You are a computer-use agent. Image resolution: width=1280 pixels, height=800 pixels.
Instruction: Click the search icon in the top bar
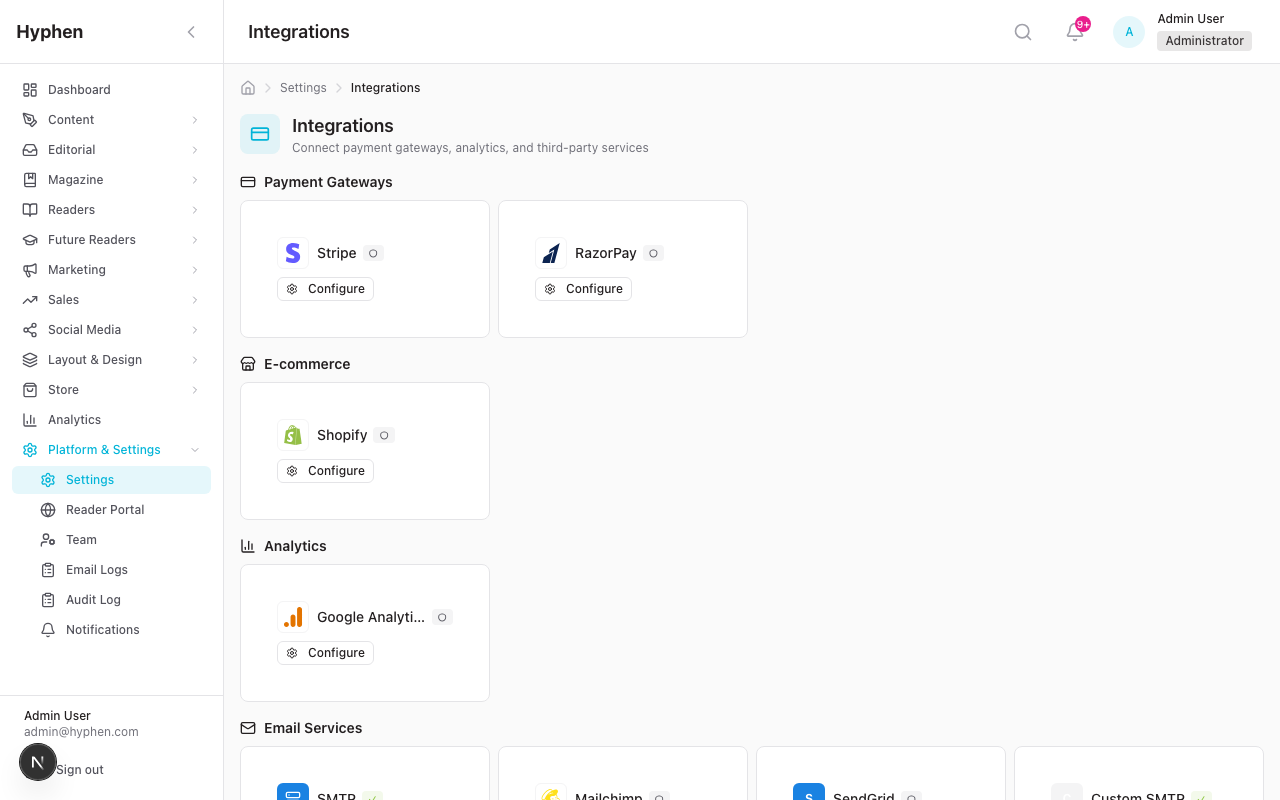click(x=1022, y=31)
